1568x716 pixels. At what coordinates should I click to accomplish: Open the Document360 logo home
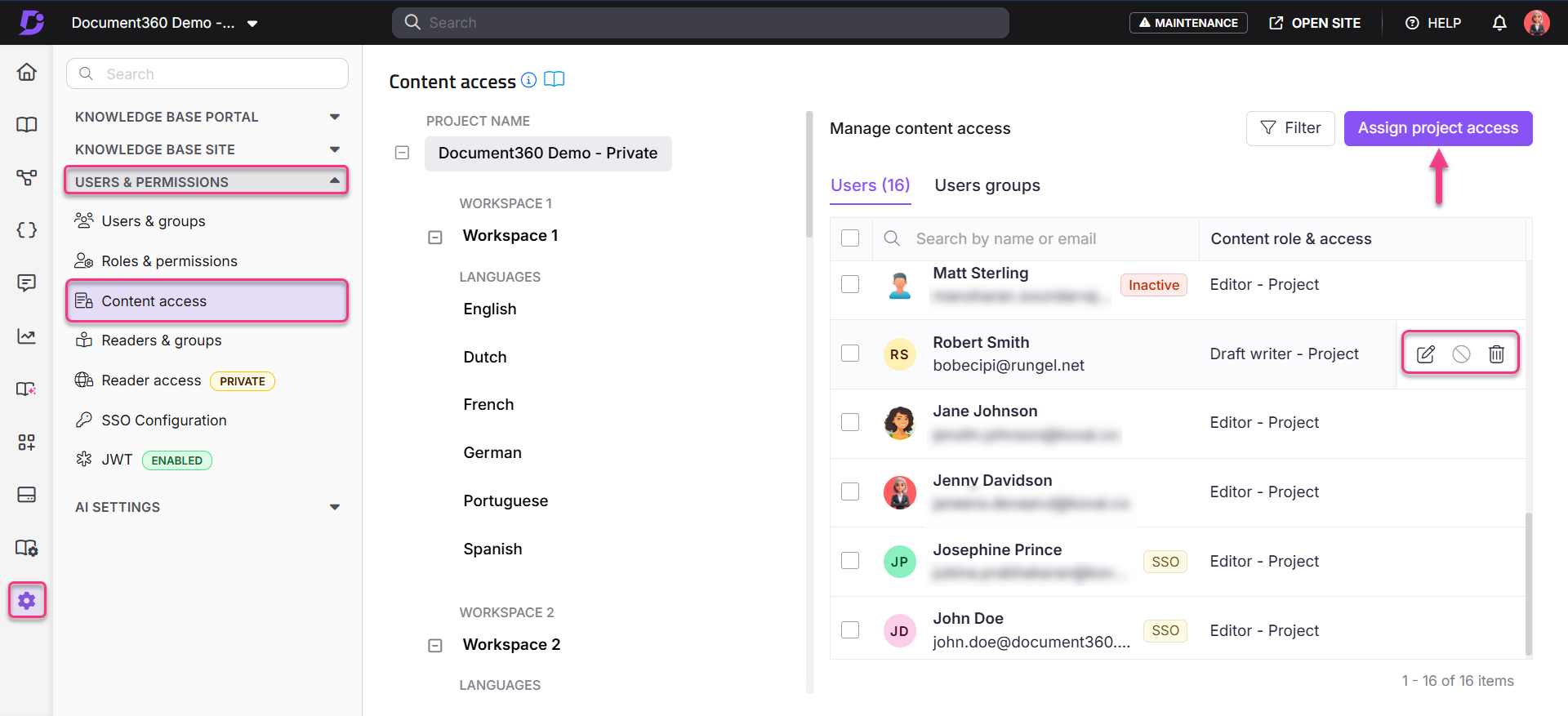point(31,22)
